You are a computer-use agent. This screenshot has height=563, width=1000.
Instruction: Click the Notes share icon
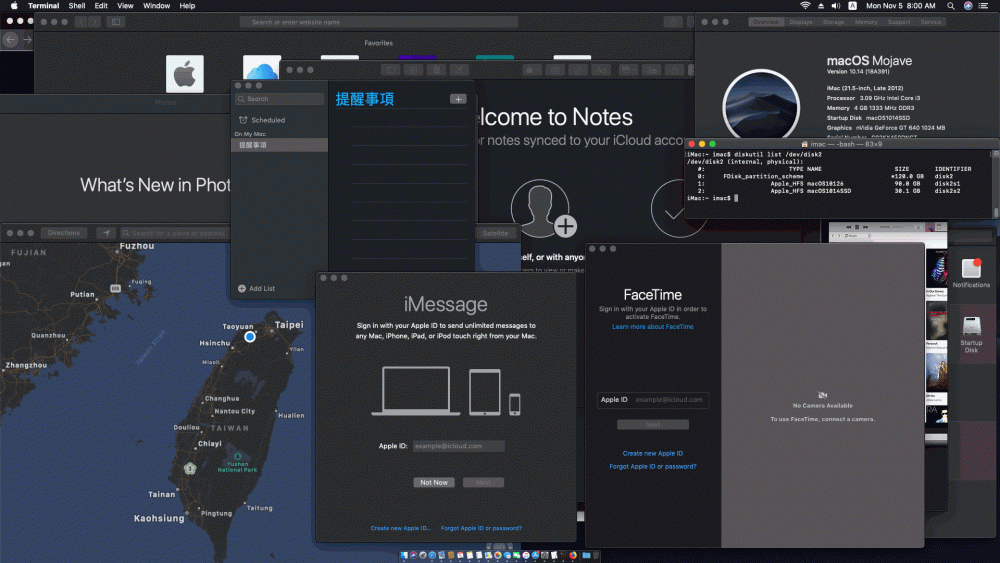pyautogui.click(x=675, y=70)
